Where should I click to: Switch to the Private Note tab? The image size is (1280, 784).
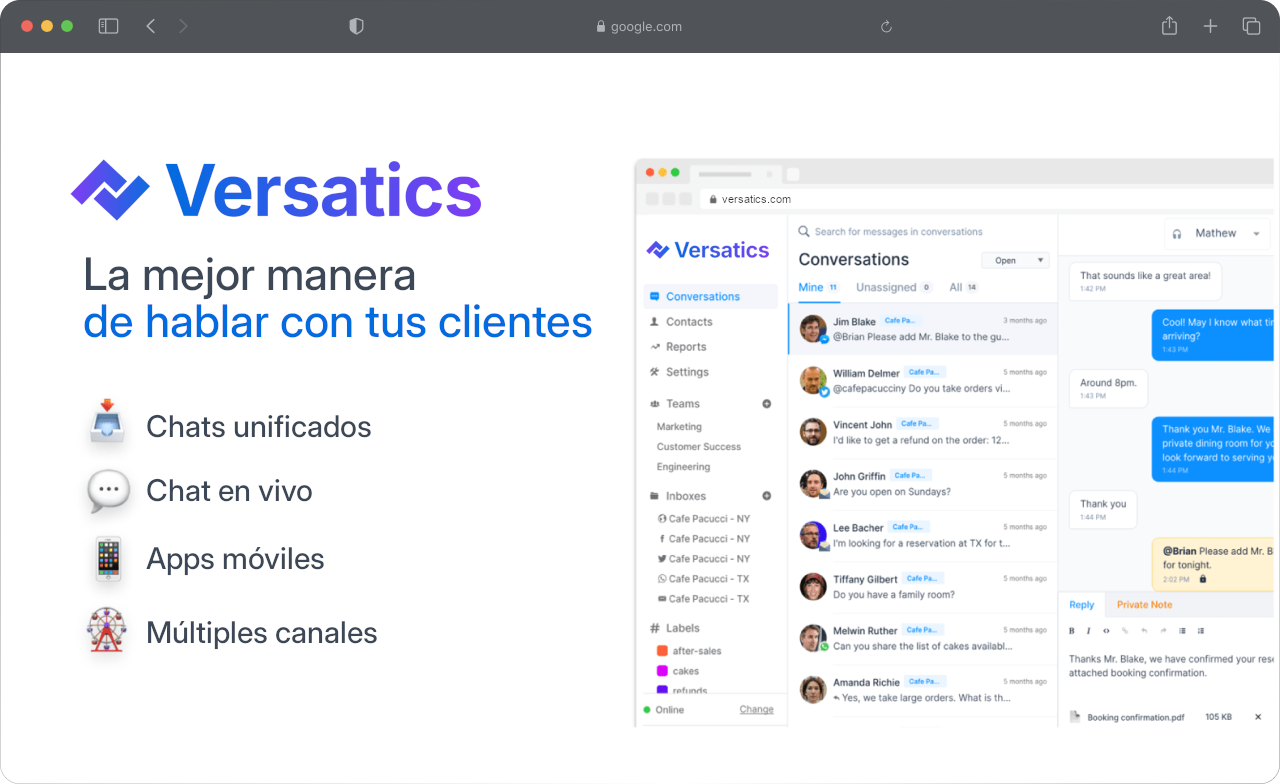[x=1144, y=605]
